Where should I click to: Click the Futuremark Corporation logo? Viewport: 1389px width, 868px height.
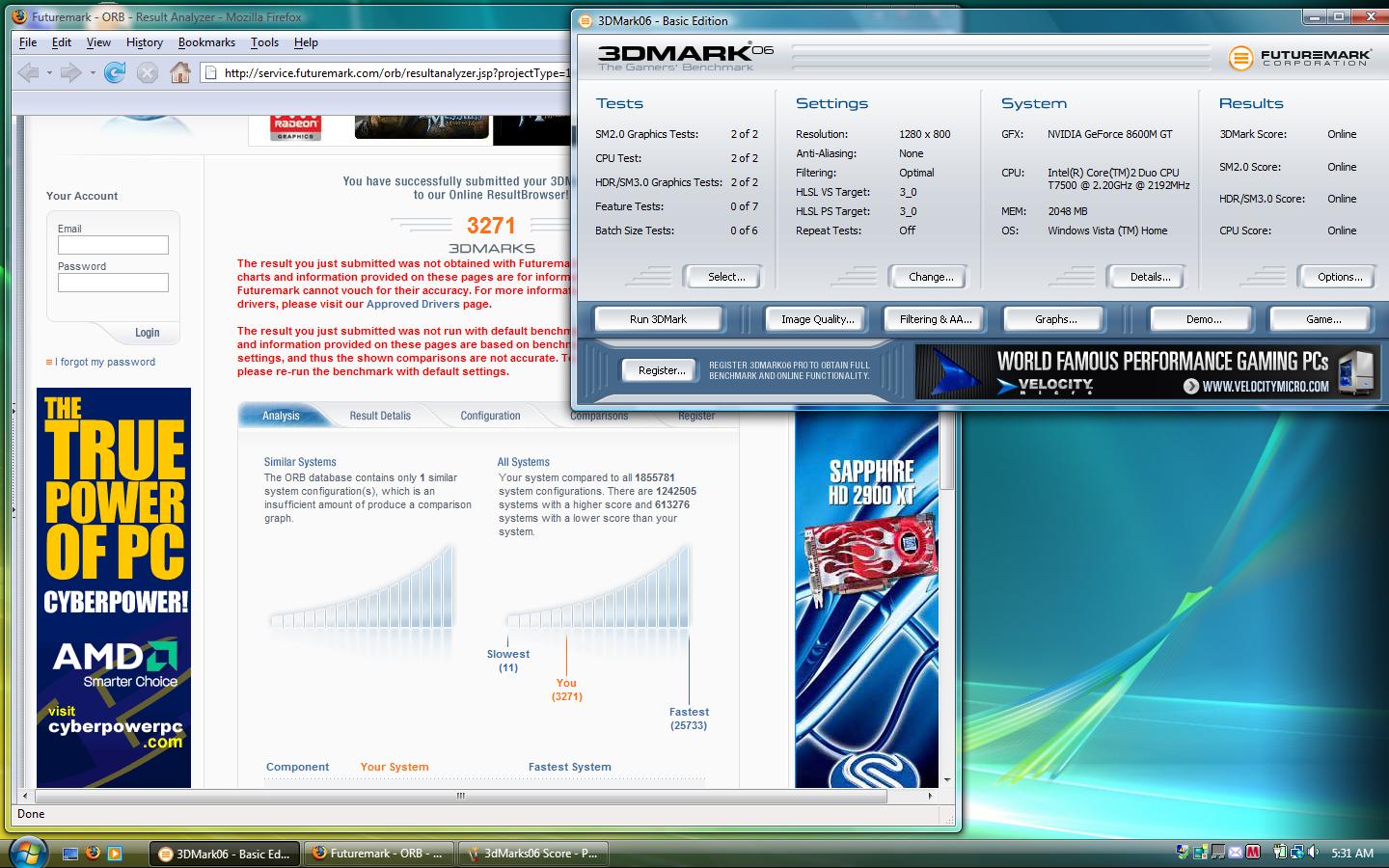(1297, 58)
